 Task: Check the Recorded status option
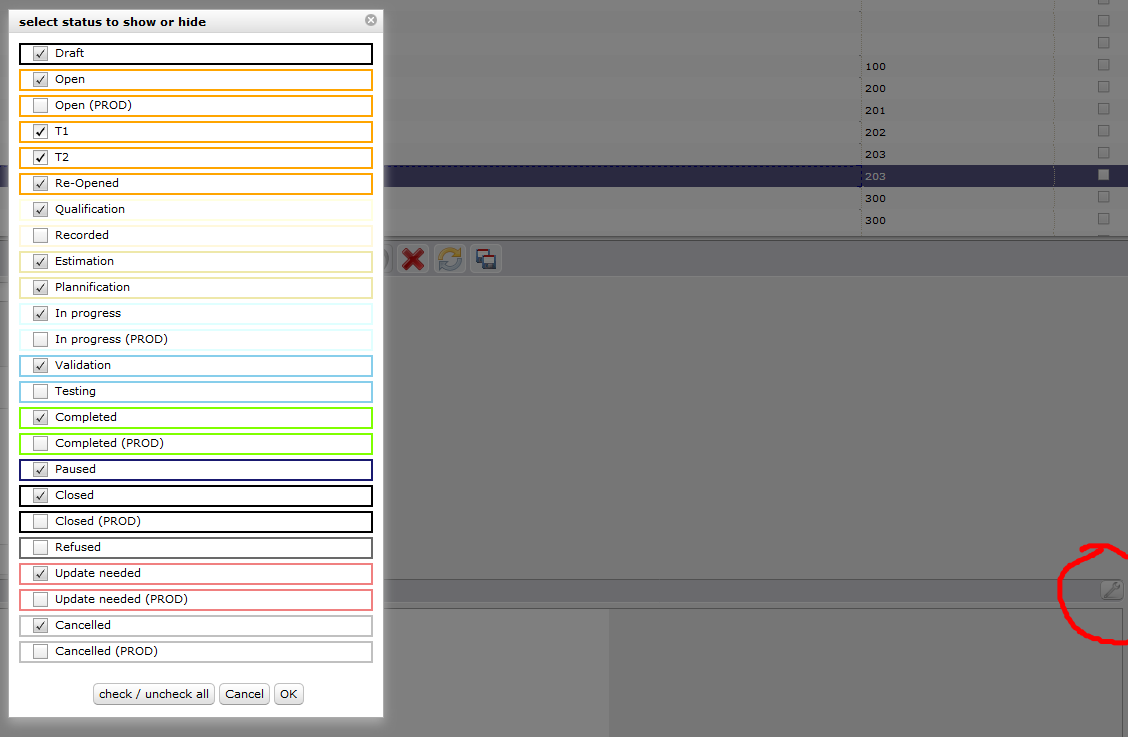coord(41,236)
